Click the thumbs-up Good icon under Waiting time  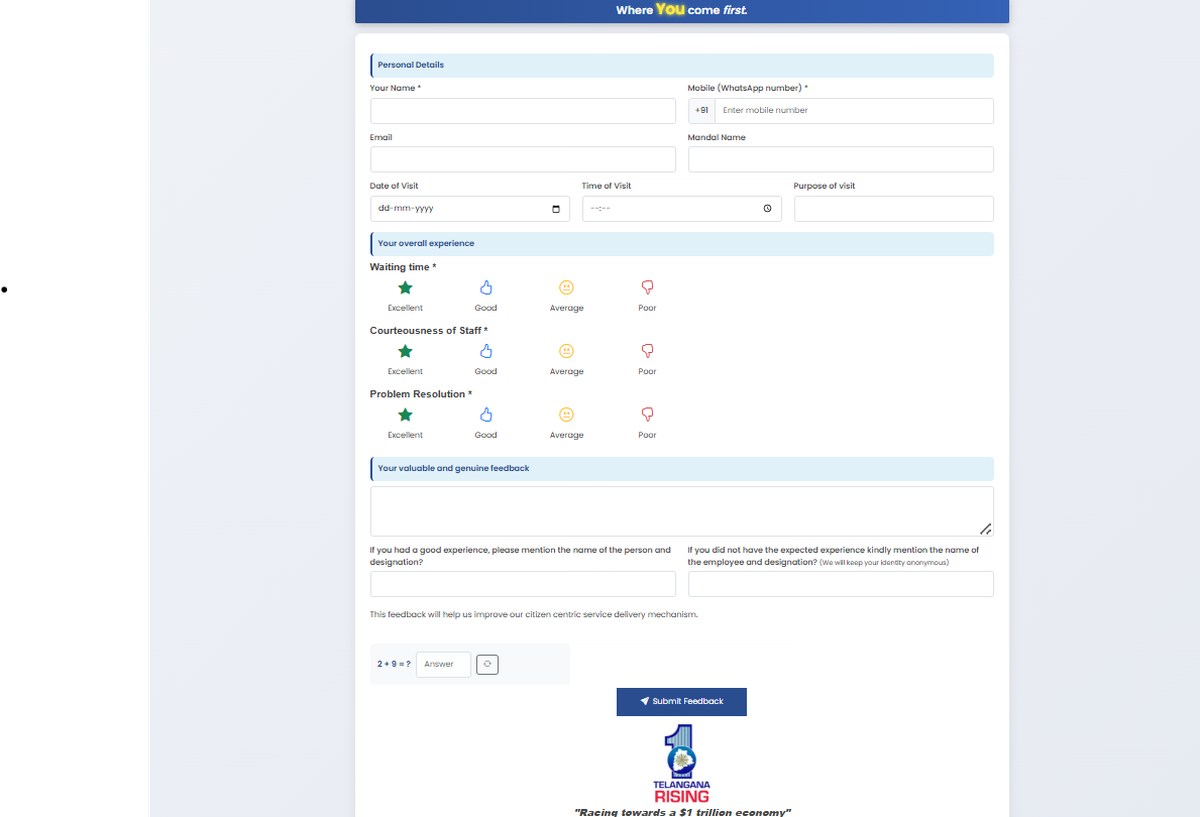coord(486,288)
